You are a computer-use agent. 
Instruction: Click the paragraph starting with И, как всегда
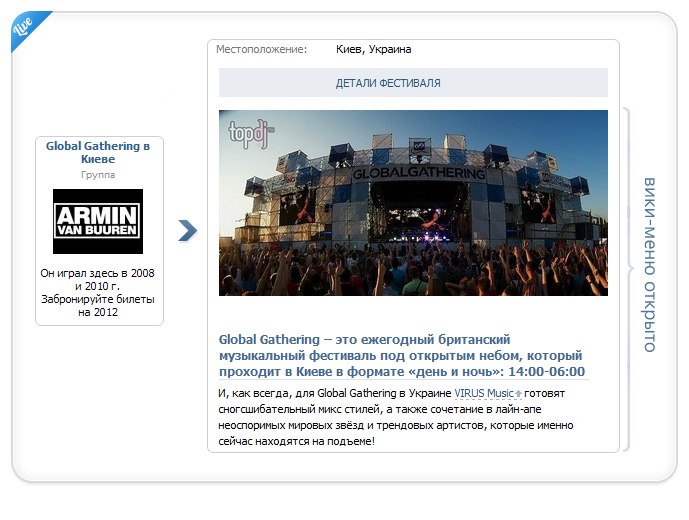point(395,417)
